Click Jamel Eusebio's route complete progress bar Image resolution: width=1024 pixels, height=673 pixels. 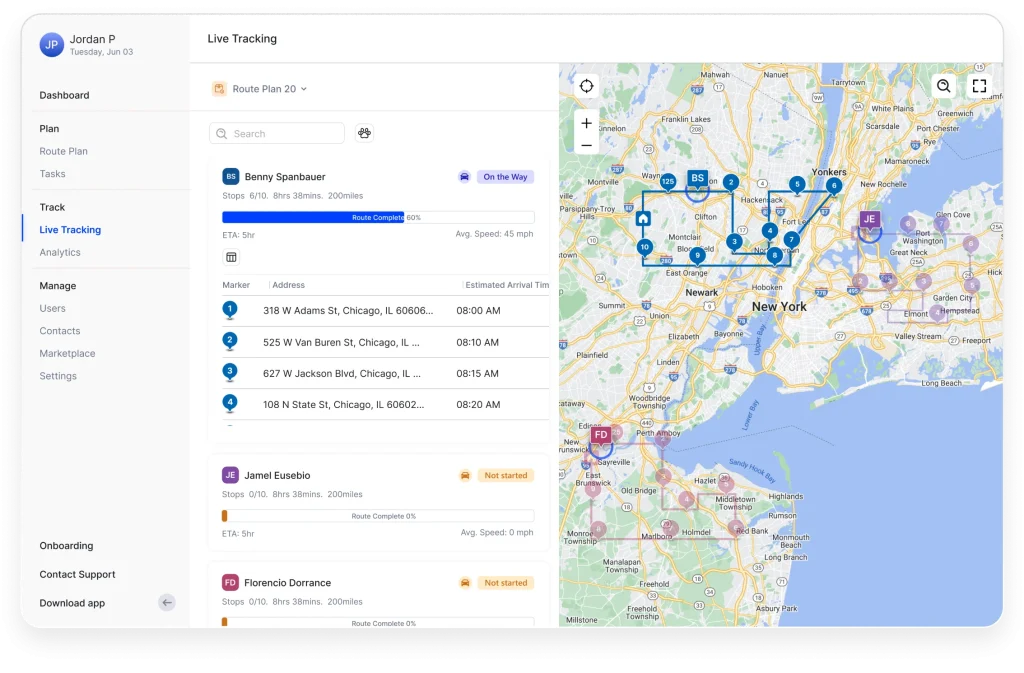pos(378,516)
